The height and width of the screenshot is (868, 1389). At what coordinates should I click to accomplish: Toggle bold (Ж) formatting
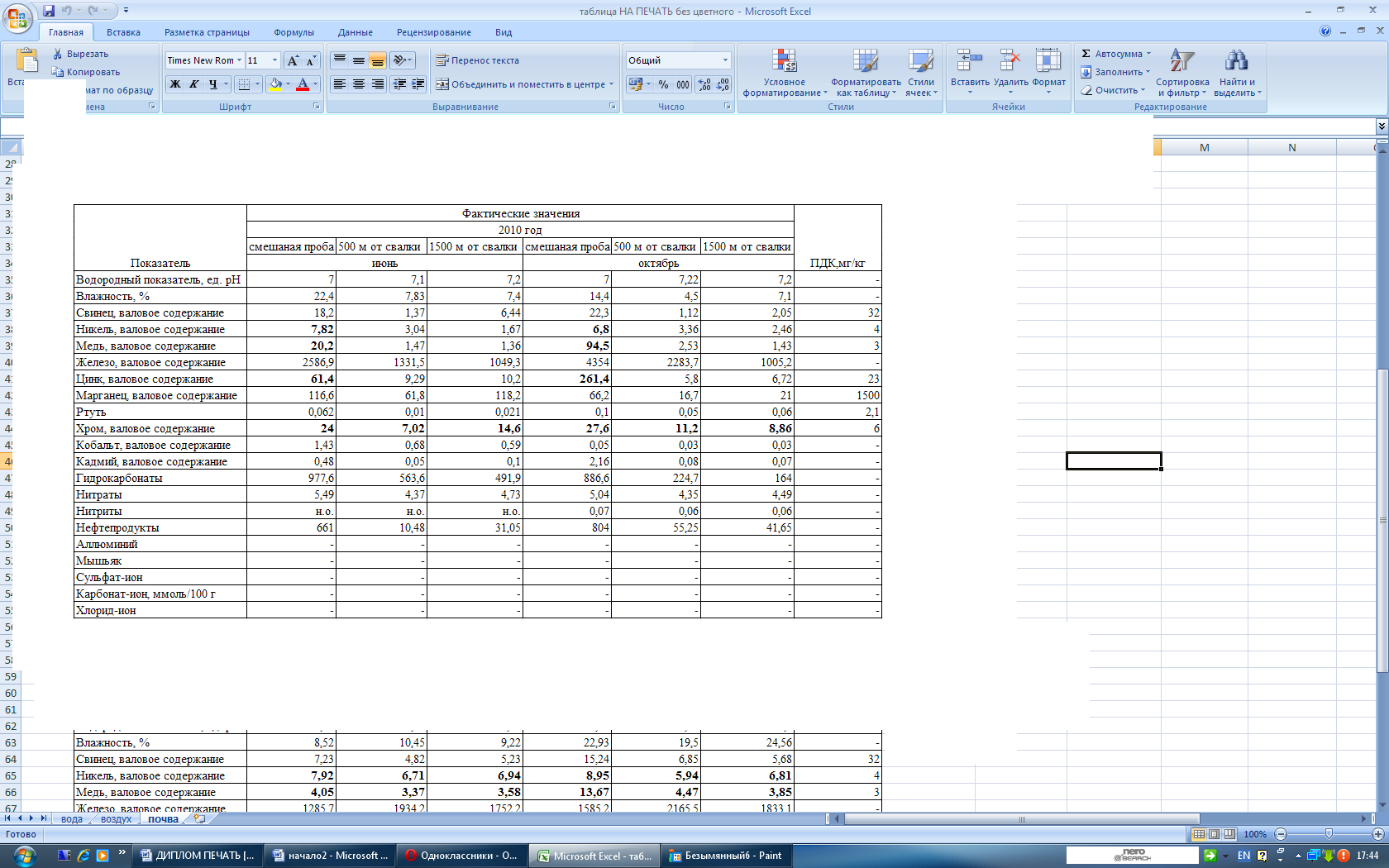coord(175,84)
